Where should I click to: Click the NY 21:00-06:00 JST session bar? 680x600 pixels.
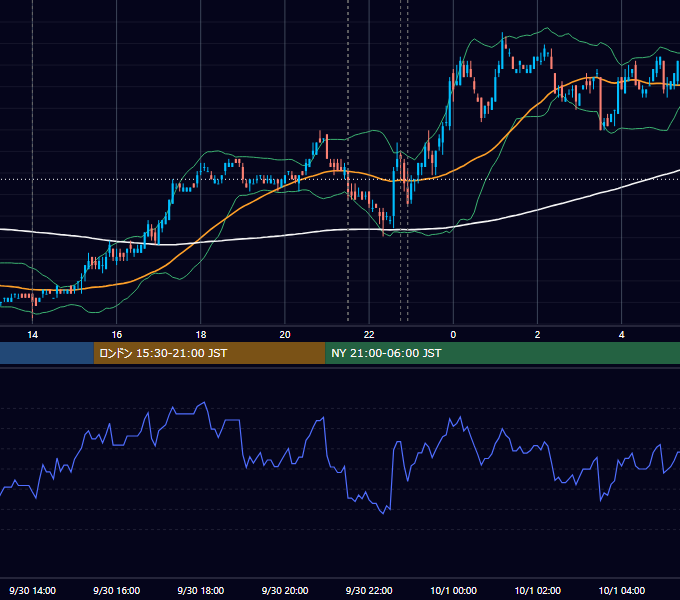[503, 353]
